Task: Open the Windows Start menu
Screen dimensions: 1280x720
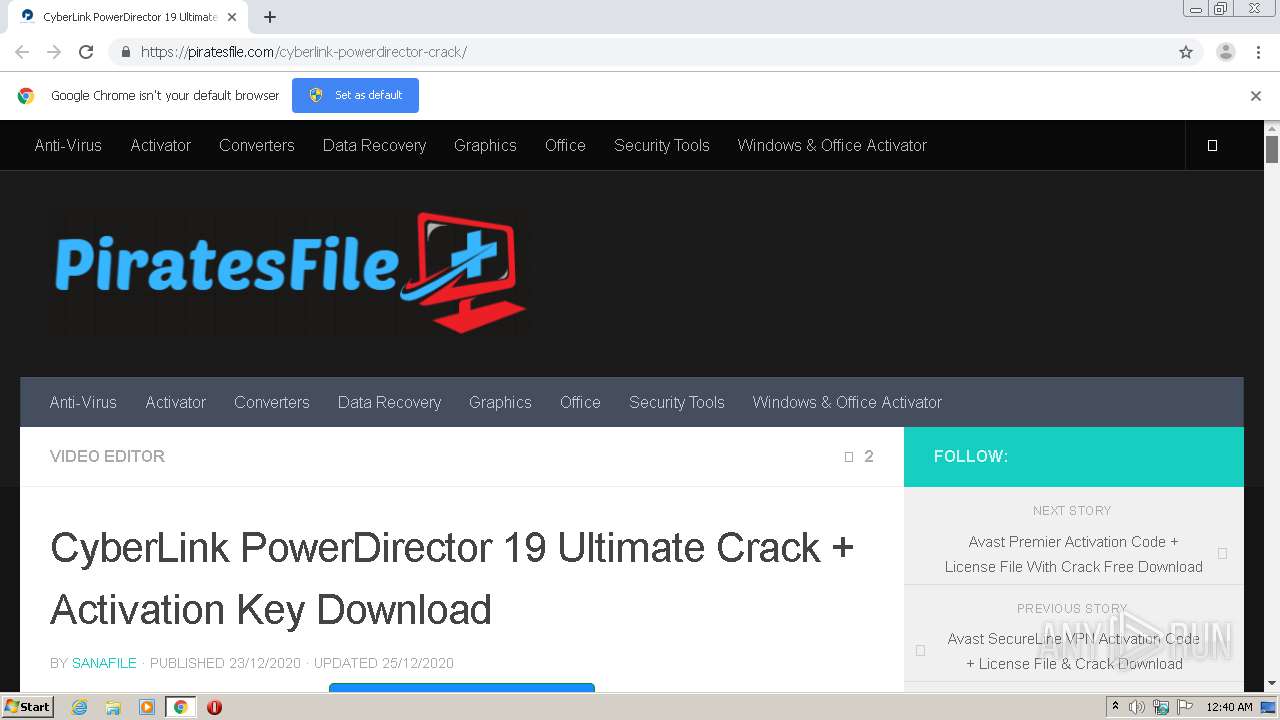Action: click(x=28, y=706)
